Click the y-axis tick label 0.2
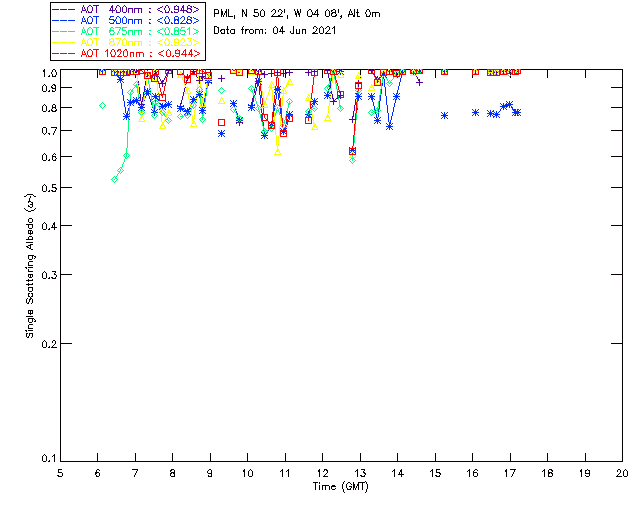The width and height of the screenshot is (640, 512). pyautogui.click(x=45, y=343)
